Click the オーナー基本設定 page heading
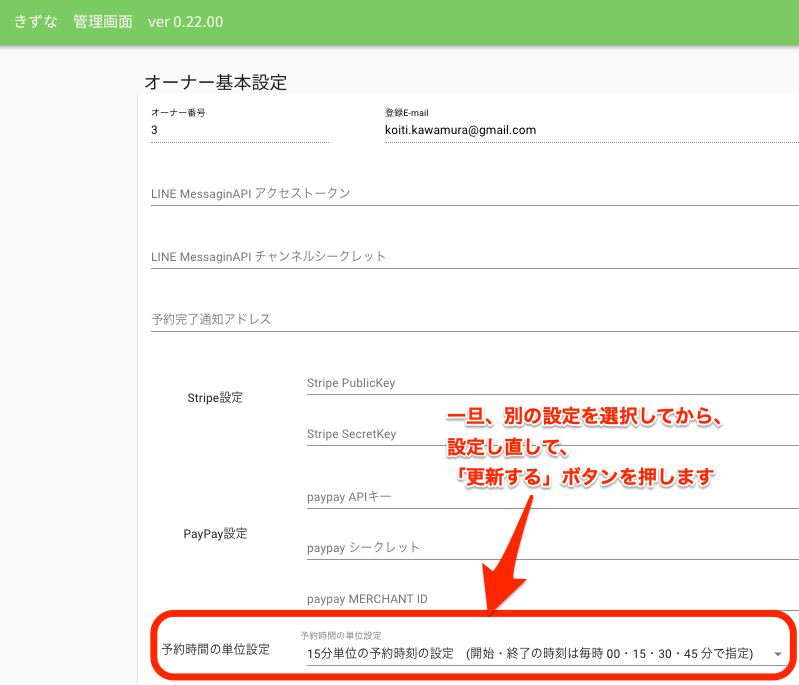This screenshot has width=799, height=685. (216, 82)
